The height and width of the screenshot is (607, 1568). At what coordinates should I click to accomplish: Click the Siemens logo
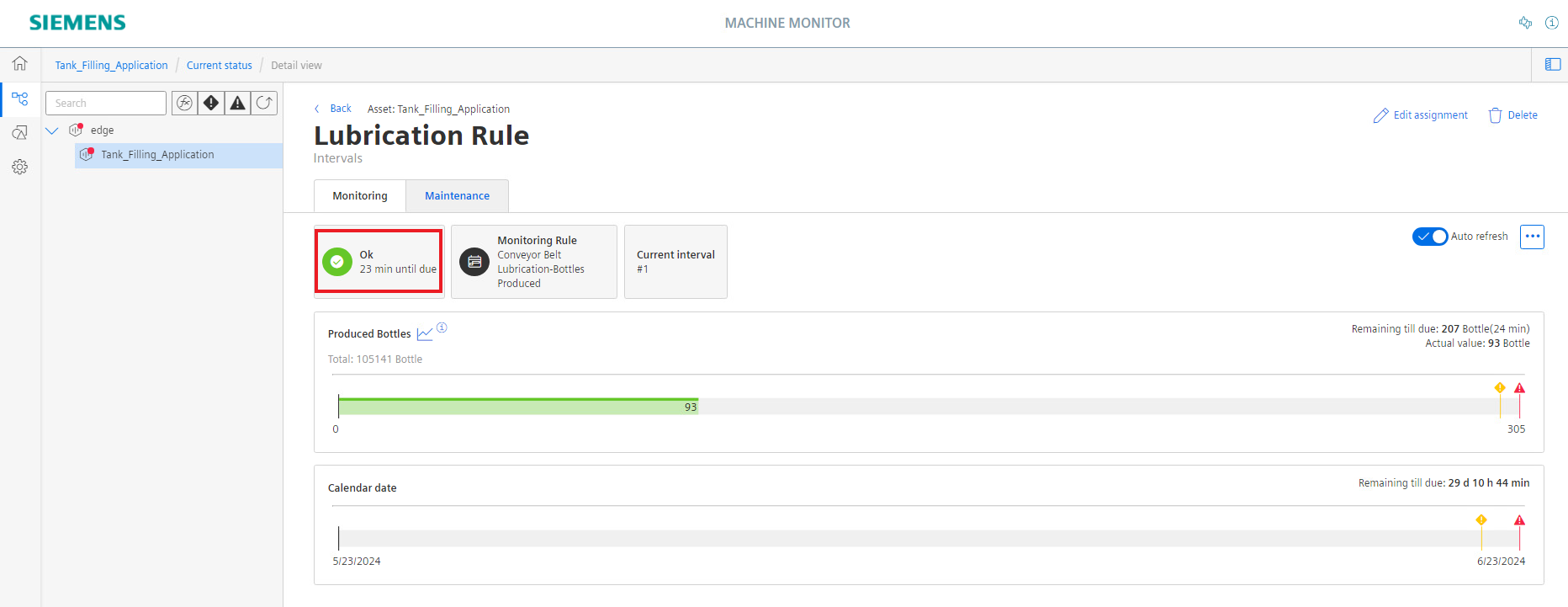coord(77,23)
